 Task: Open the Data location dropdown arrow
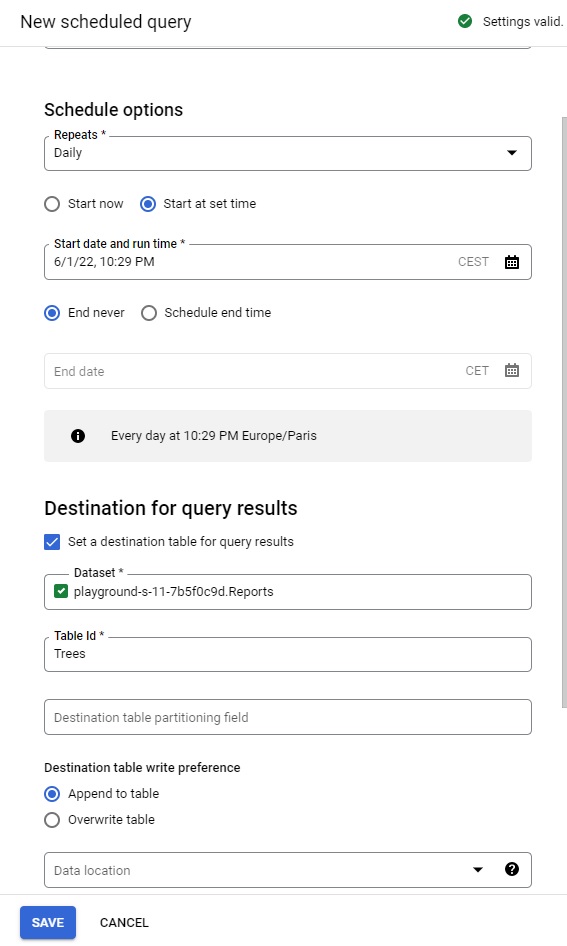tap(478, 869)
